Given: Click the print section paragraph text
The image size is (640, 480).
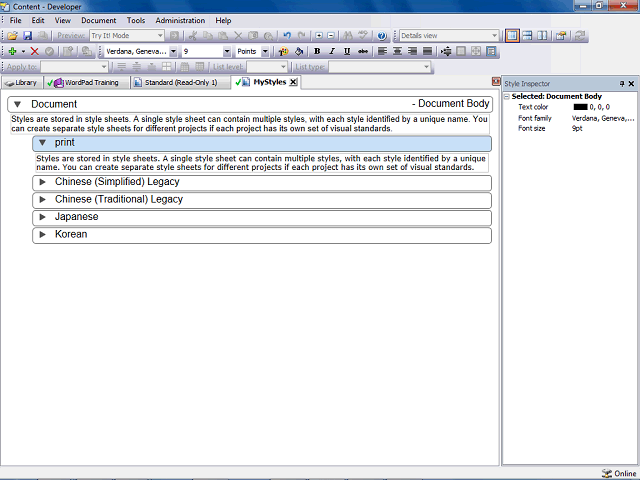Looking at the screenshot, I should (261, 163).
